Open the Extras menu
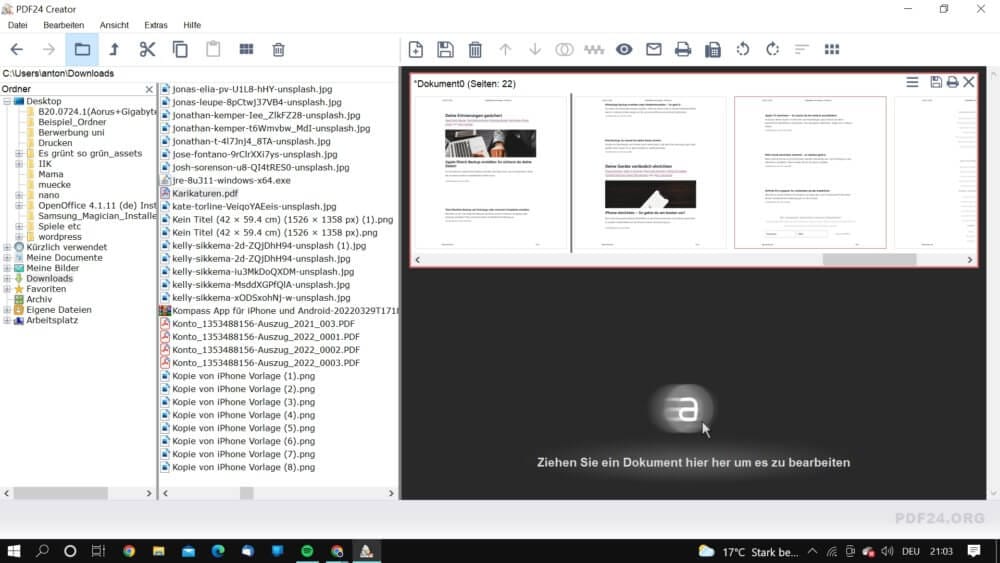Image resolution: width=1000 pixels, height=563 pixels. pos(156,25)
